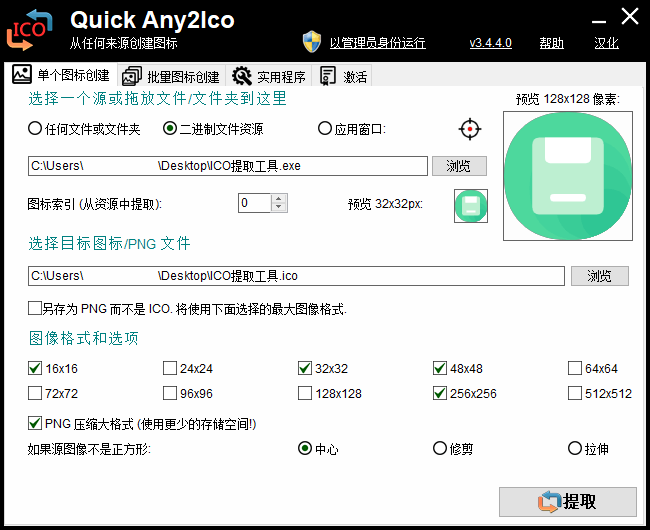Image resolution: width=650 pixels, height=530 pixels.
Task: Open the 激活 tab
Action: 343,77
